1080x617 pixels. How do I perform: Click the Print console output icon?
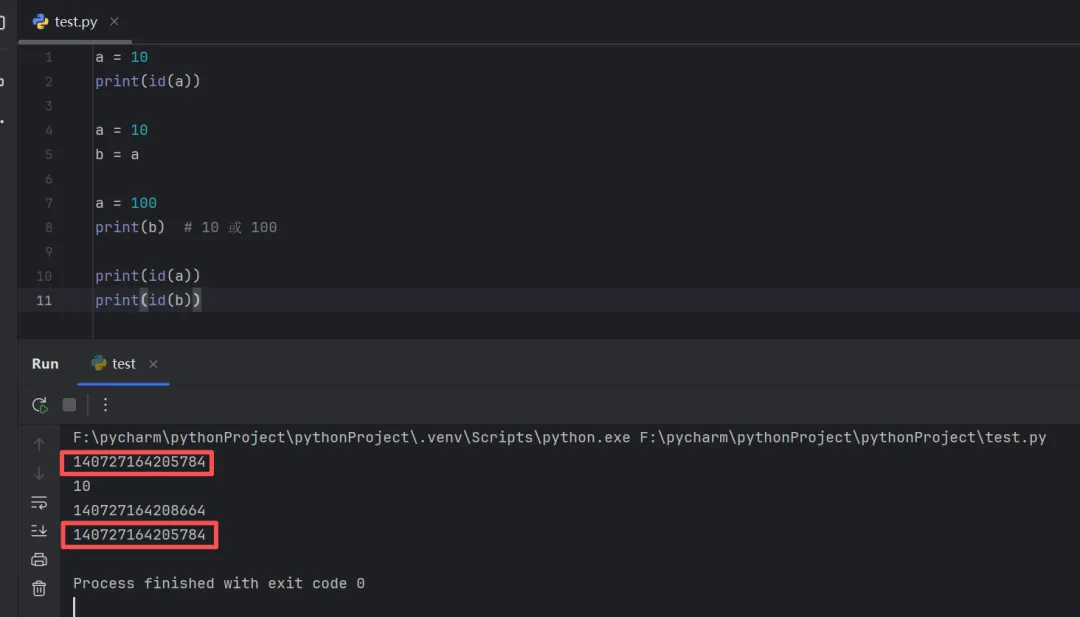click(x=39, y=560)
